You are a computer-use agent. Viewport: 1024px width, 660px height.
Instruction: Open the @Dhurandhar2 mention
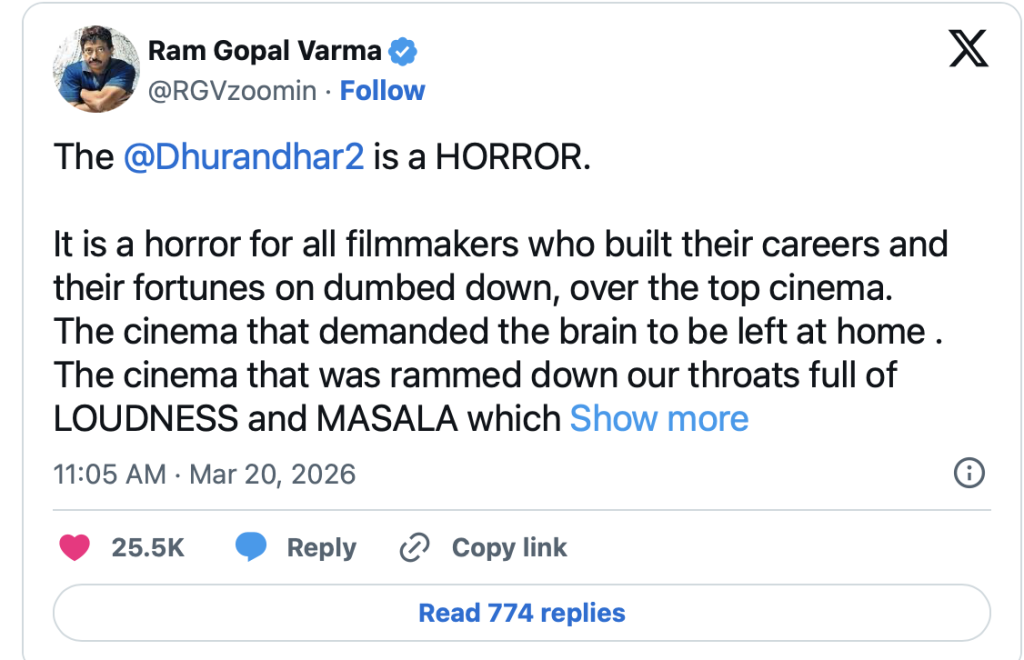pos(242,158)
